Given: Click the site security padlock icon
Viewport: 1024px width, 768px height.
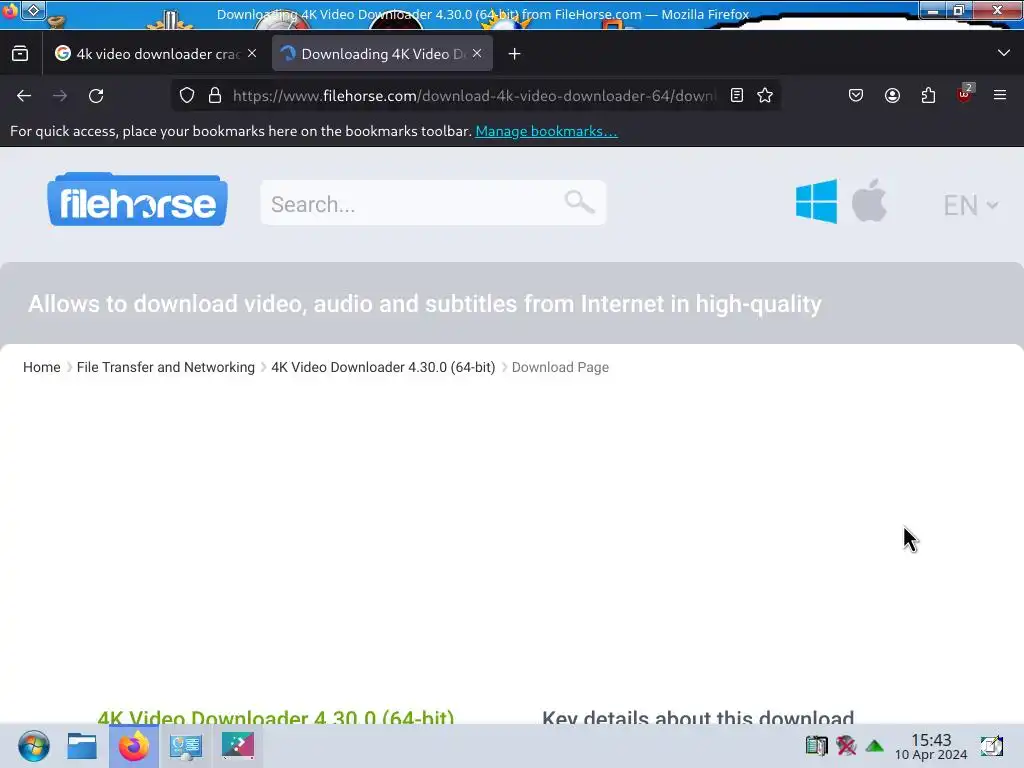Looking at the screenshot, I should click(215, 95).
